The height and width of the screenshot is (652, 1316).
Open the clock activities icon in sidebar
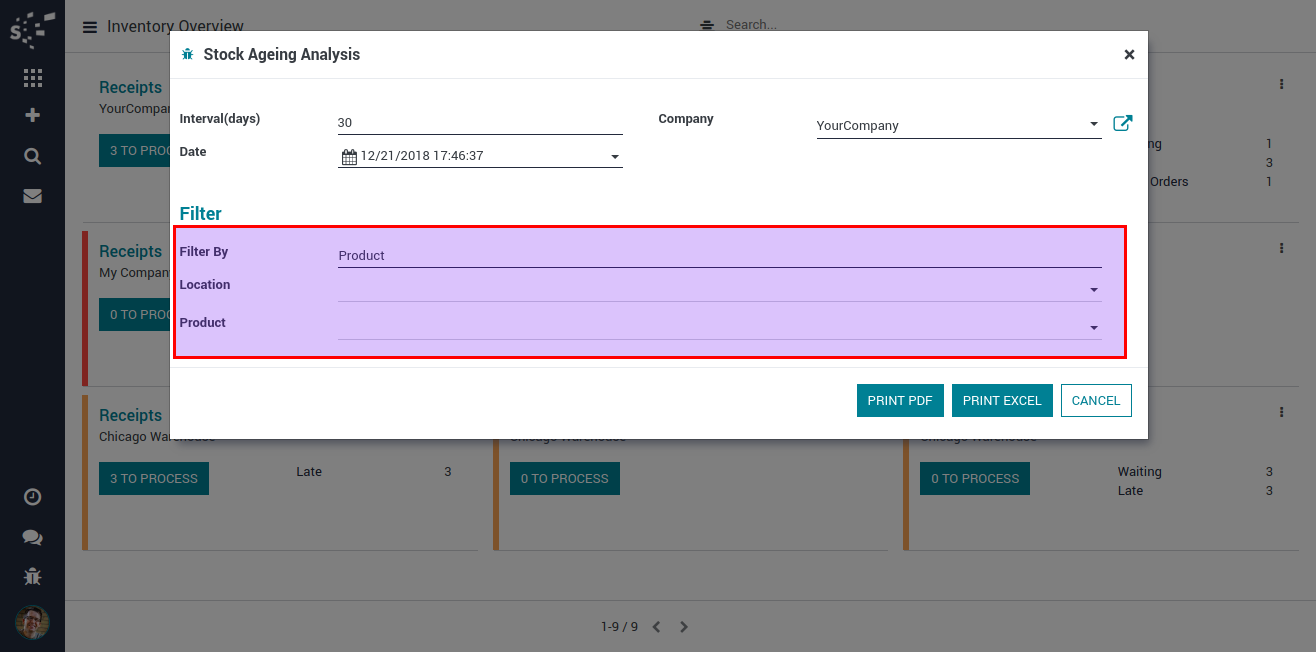(32, 497)
